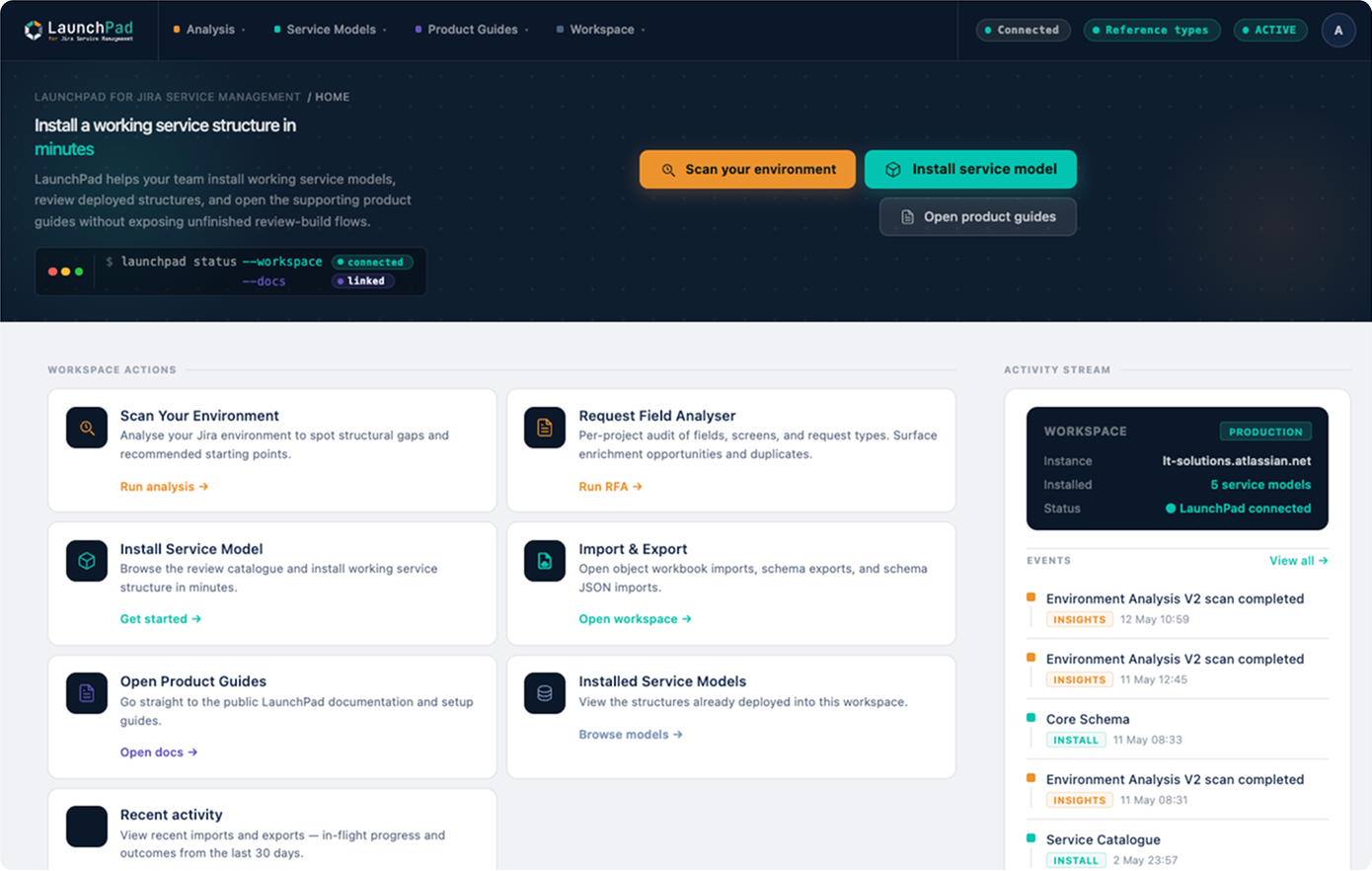
Task: Expand the Analysis dropdown chevron
Action: click(x=244, y=30)
